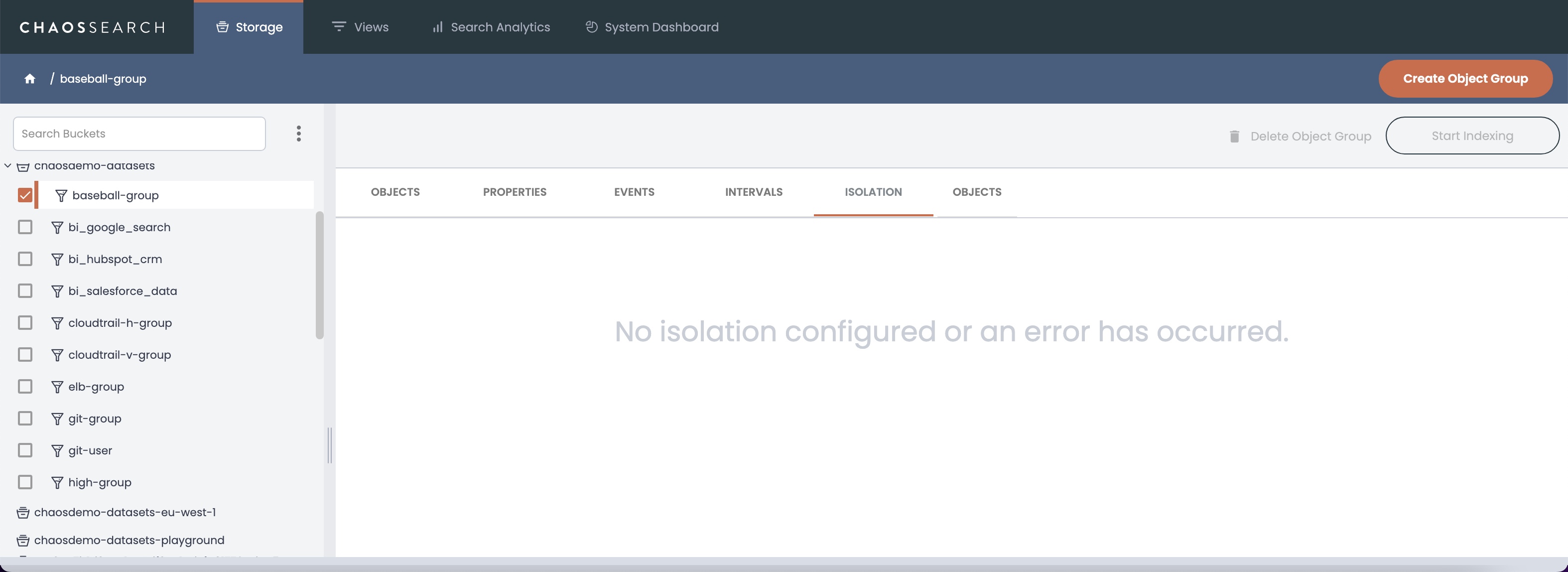Click the home breadcrumb icon

(x=30, y=79)
